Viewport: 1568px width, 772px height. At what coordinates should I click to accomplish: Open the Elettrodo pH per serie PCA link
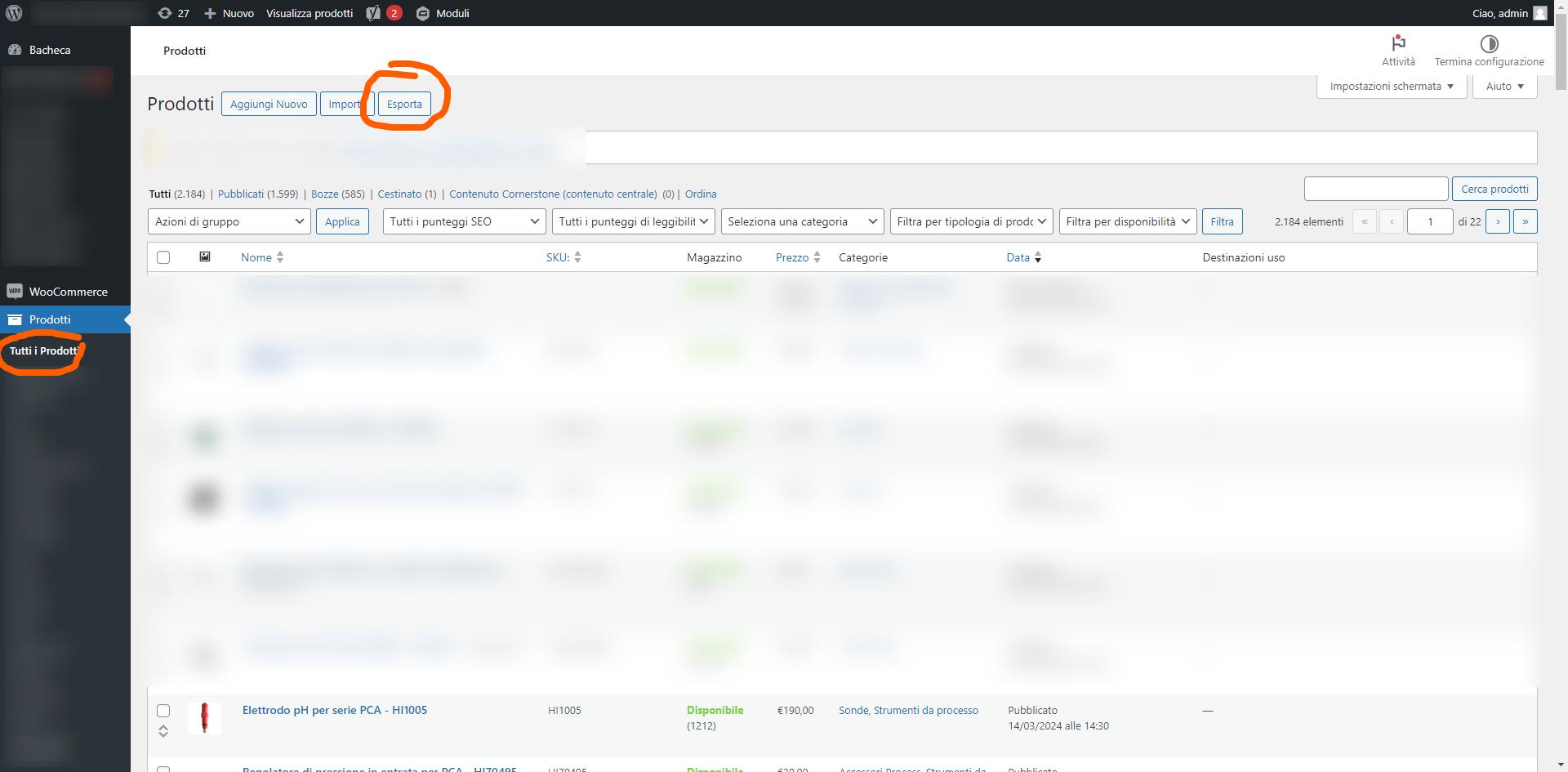pyautogui.click(x=334, y=710)
